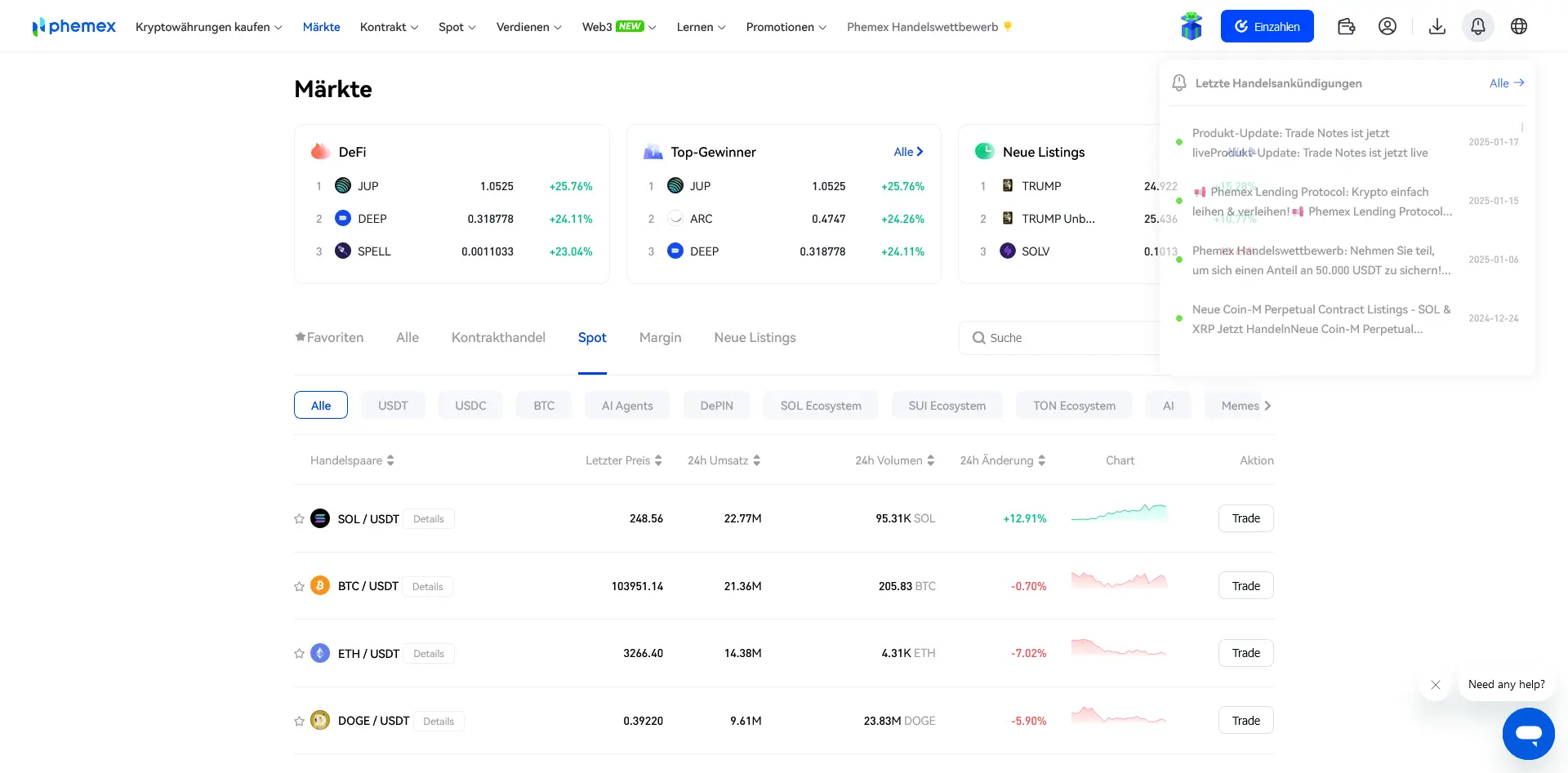
Task: Select the AI Agents filter chip
Action: click(627, 406)
